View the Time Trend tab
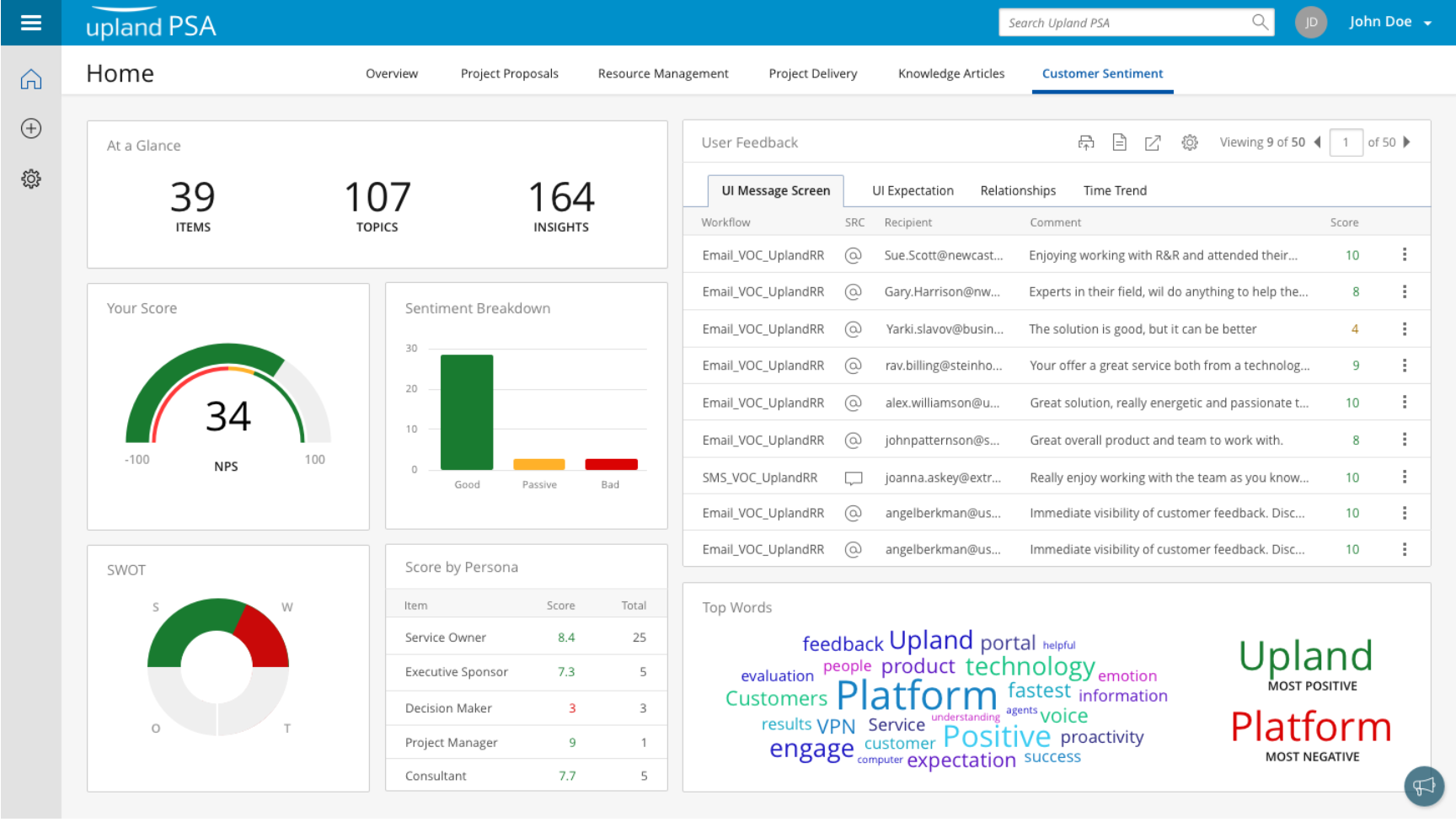1456x822 pixels. (1115, 190)
